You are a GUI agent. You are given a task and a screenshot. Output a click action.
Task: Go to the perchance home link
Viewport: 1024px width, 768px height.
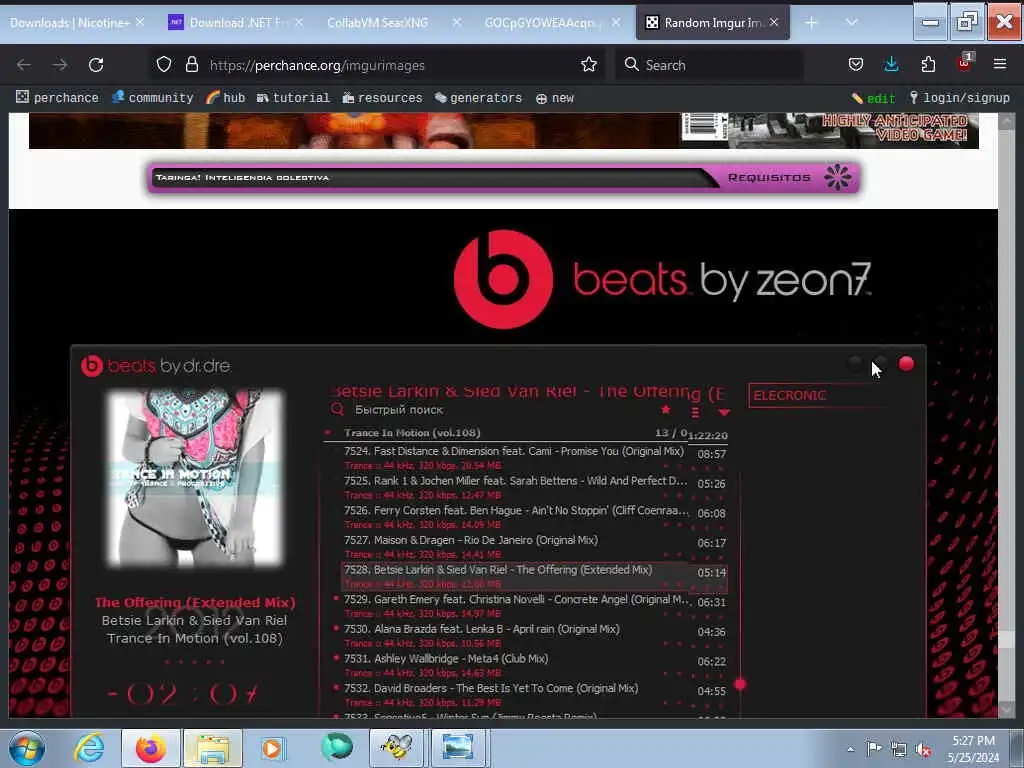click(57, 98)
